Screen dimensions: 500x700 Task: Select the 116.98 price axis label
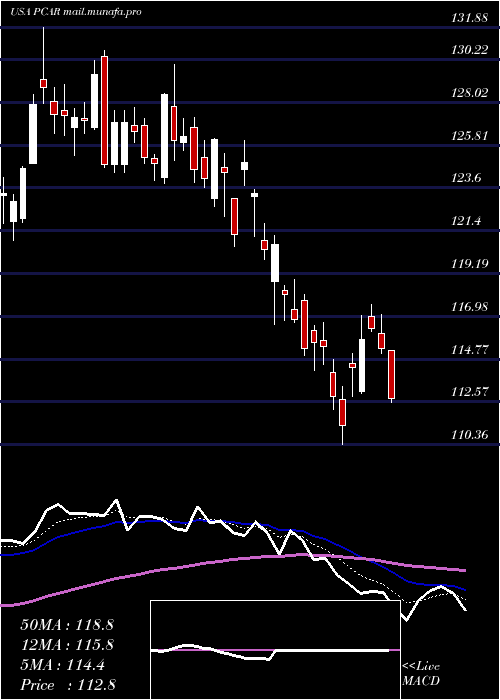pos(469,307)
